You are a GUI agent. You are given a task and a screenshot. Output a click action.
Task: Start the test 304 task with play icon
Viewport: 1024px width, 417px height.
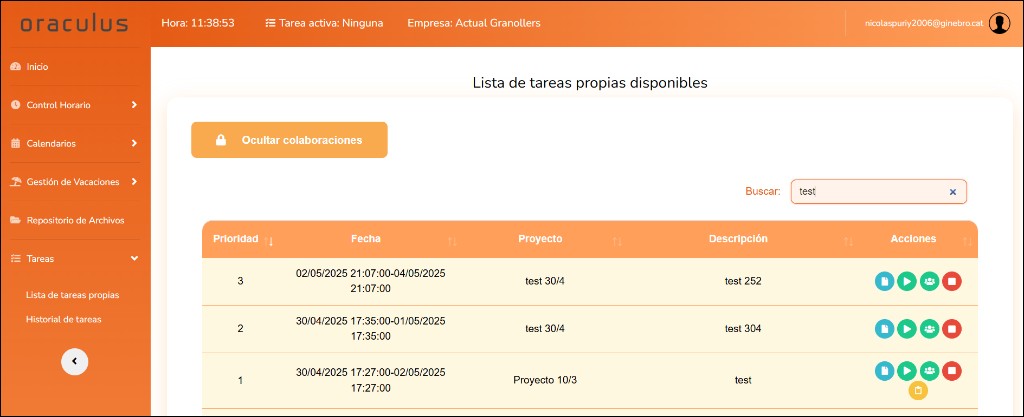point(906,329)
